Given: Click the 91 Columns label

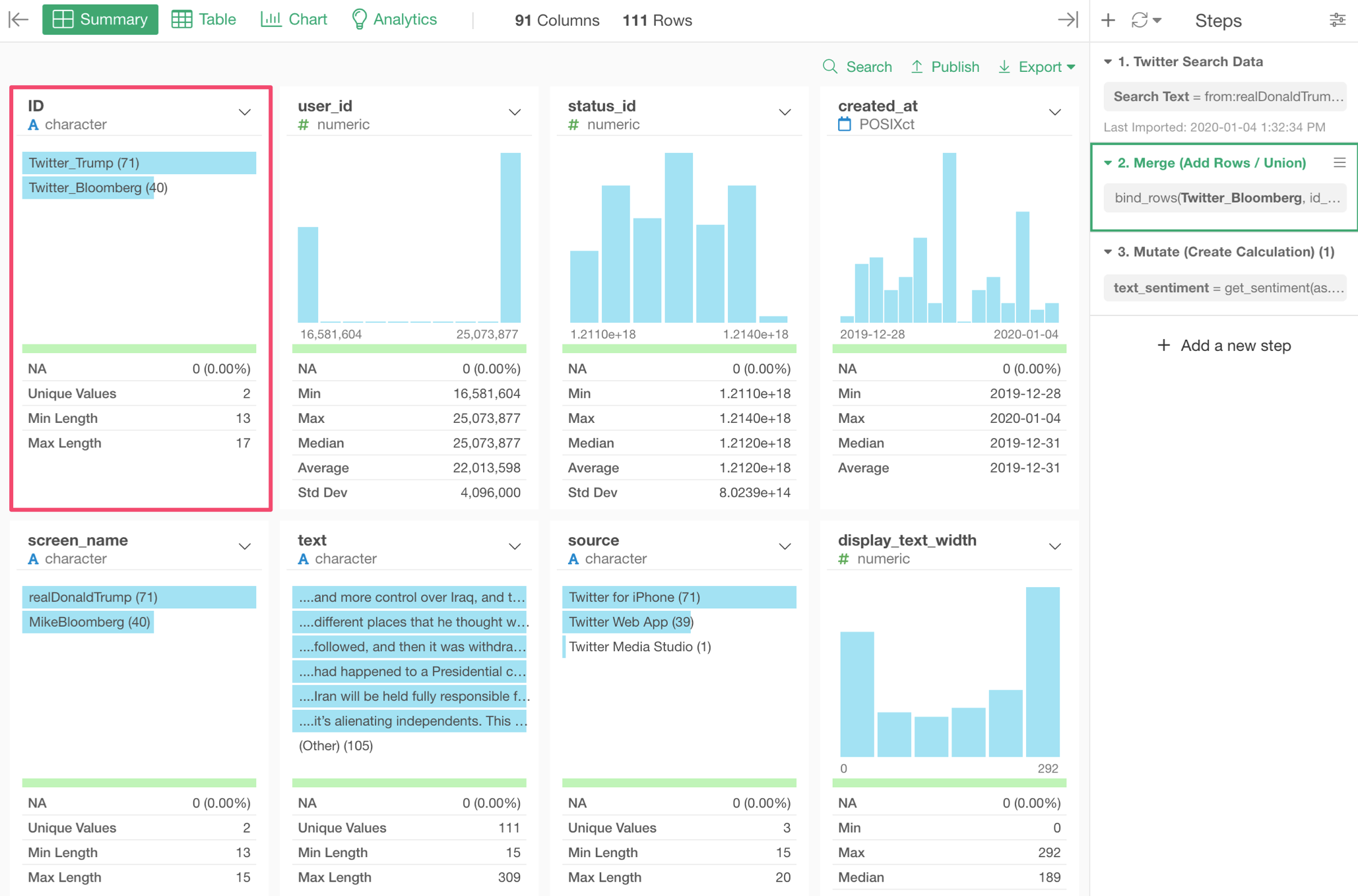Looking at the screenshot, I should pos(557,20).
